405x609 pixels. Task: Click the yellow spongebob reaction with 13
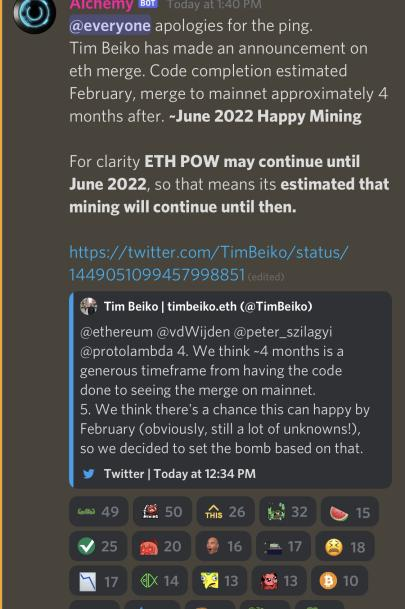click(x=220, y=581)
